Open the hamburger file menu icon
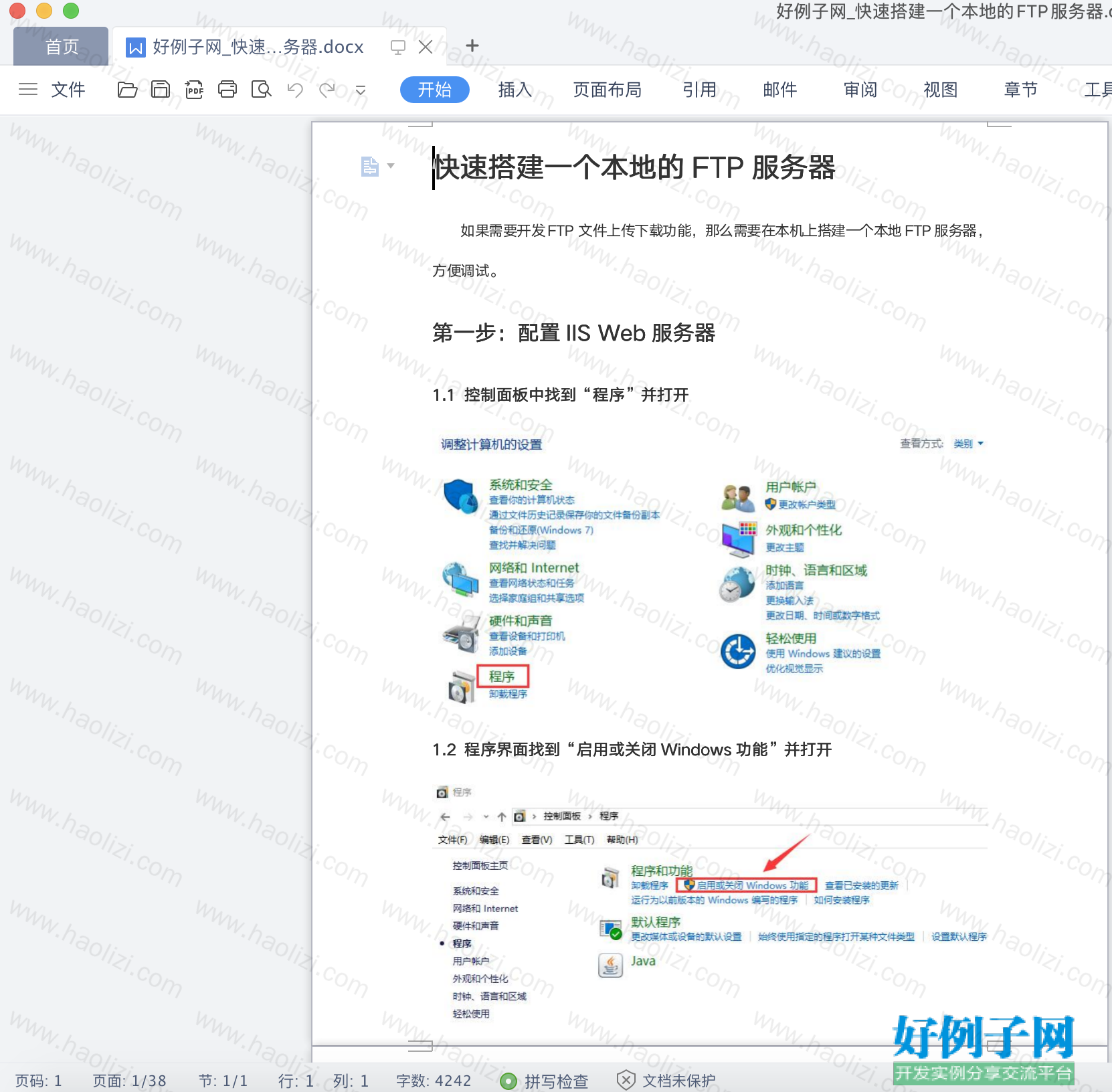Screen dimensions: 1112x1092 pos(28,89)
